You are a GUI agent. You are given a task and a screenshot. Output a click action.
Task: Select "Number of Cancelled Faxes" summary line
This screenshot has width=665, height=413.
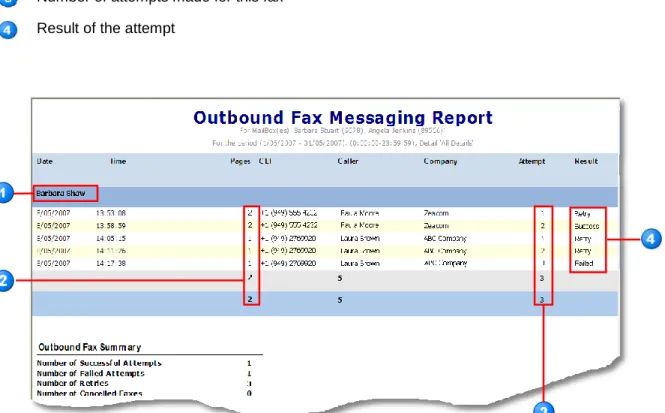tap(89, 393)
